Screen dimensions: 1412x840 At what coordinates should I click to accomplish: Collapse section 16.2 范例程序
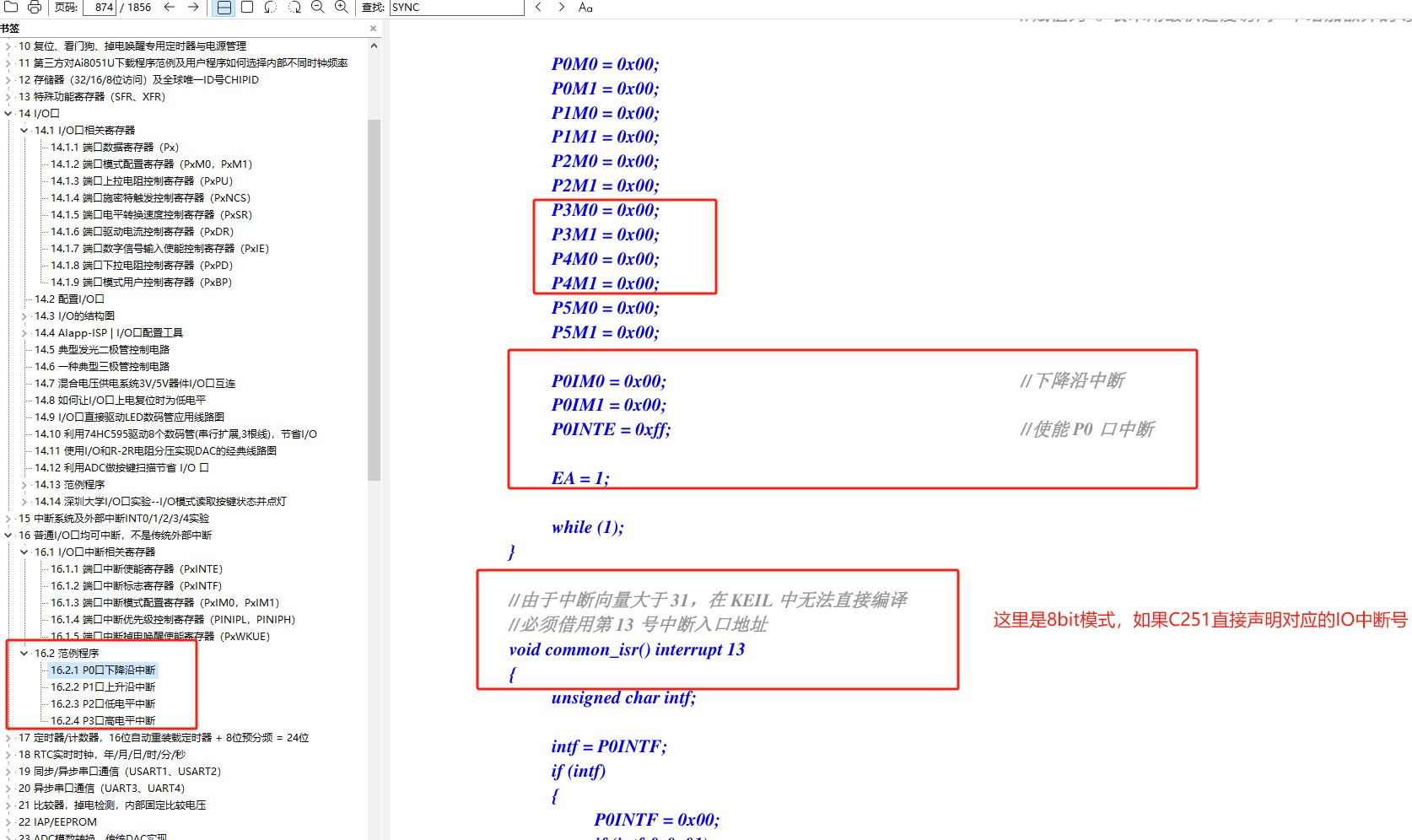[24, 654]
